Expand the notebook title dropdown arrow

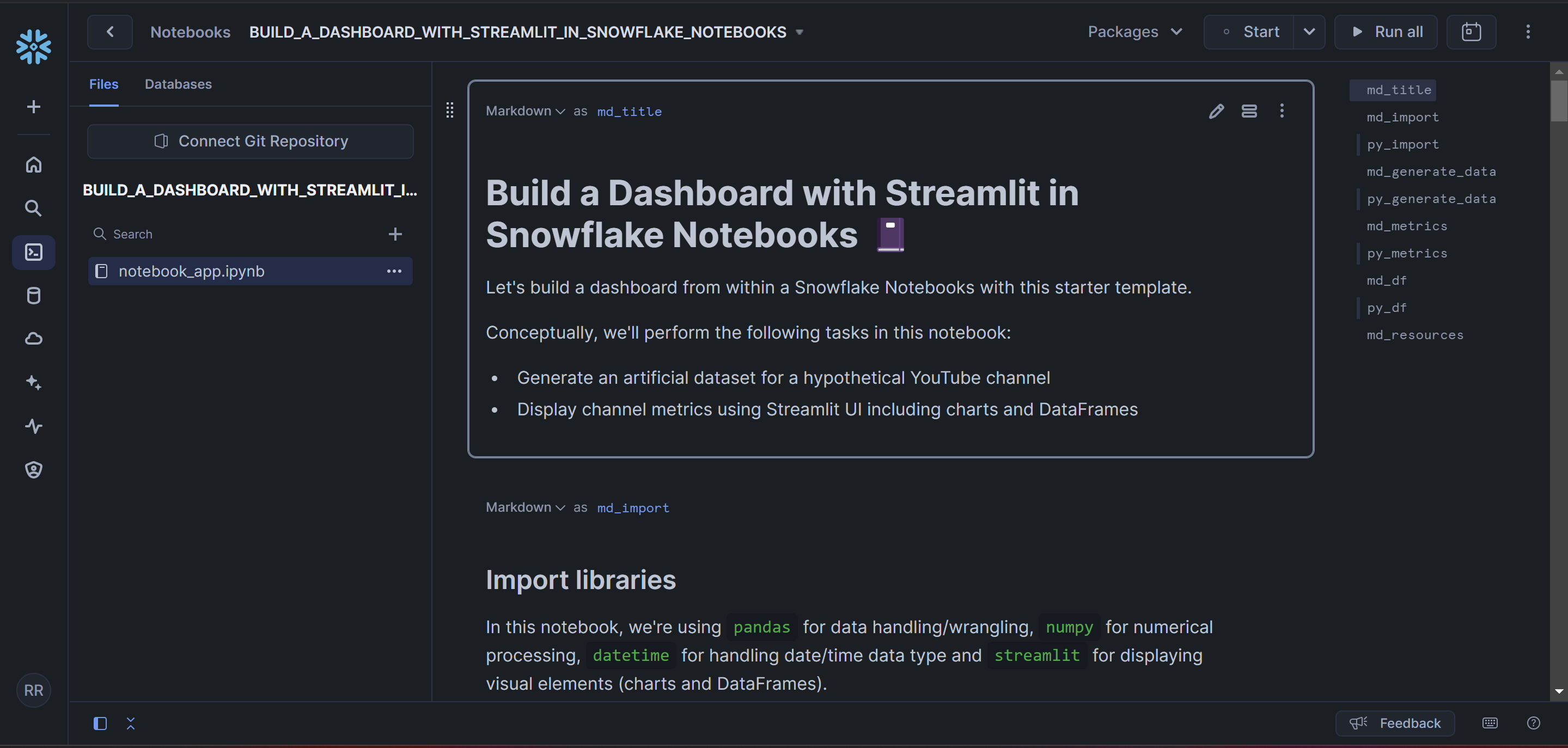coord(800,32)
